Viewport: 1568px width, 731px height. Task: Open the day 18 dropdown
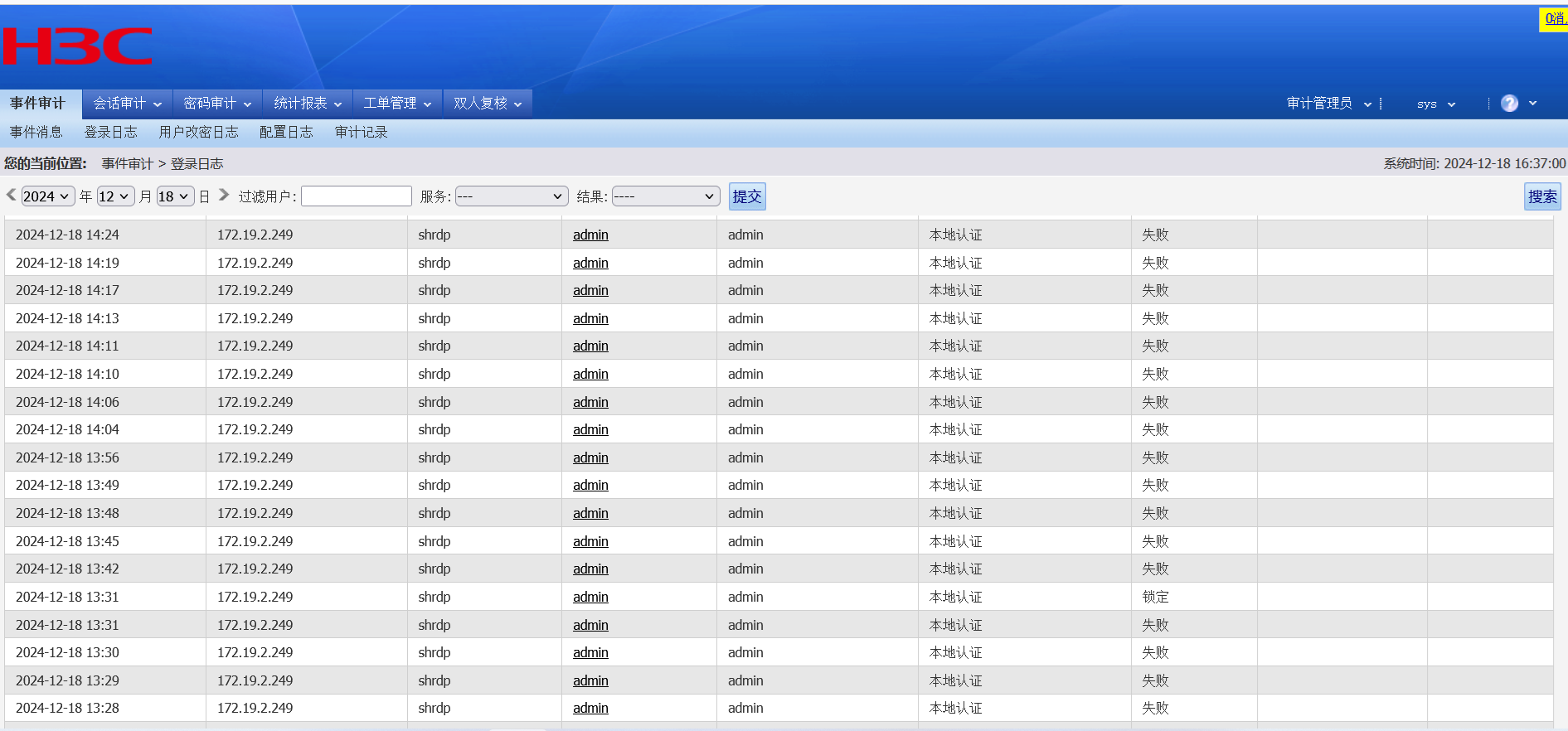click(175, 196)
